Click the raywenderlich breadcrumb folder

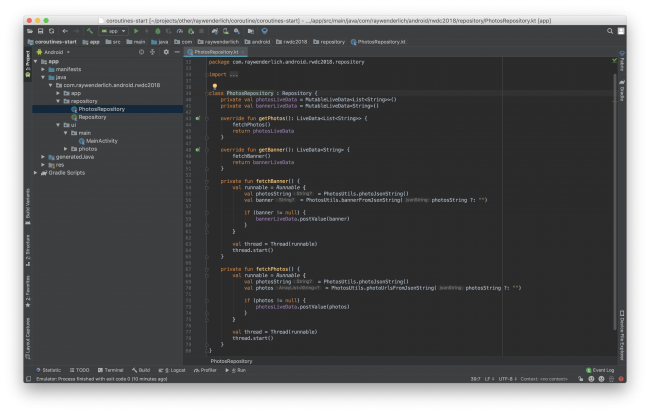tap(218, 42)
